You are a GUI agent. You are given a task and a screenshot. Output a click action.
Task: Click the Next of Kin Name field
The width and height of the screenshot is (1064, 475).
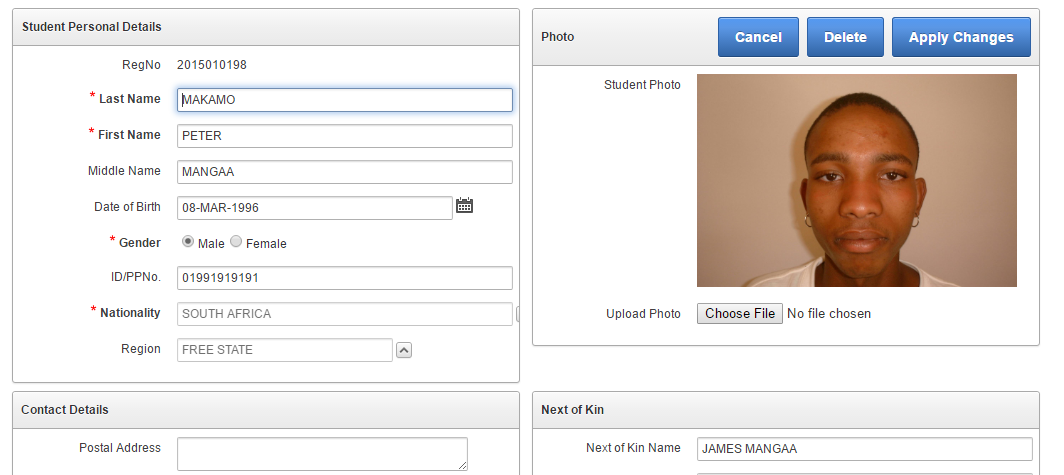(864, 449)
